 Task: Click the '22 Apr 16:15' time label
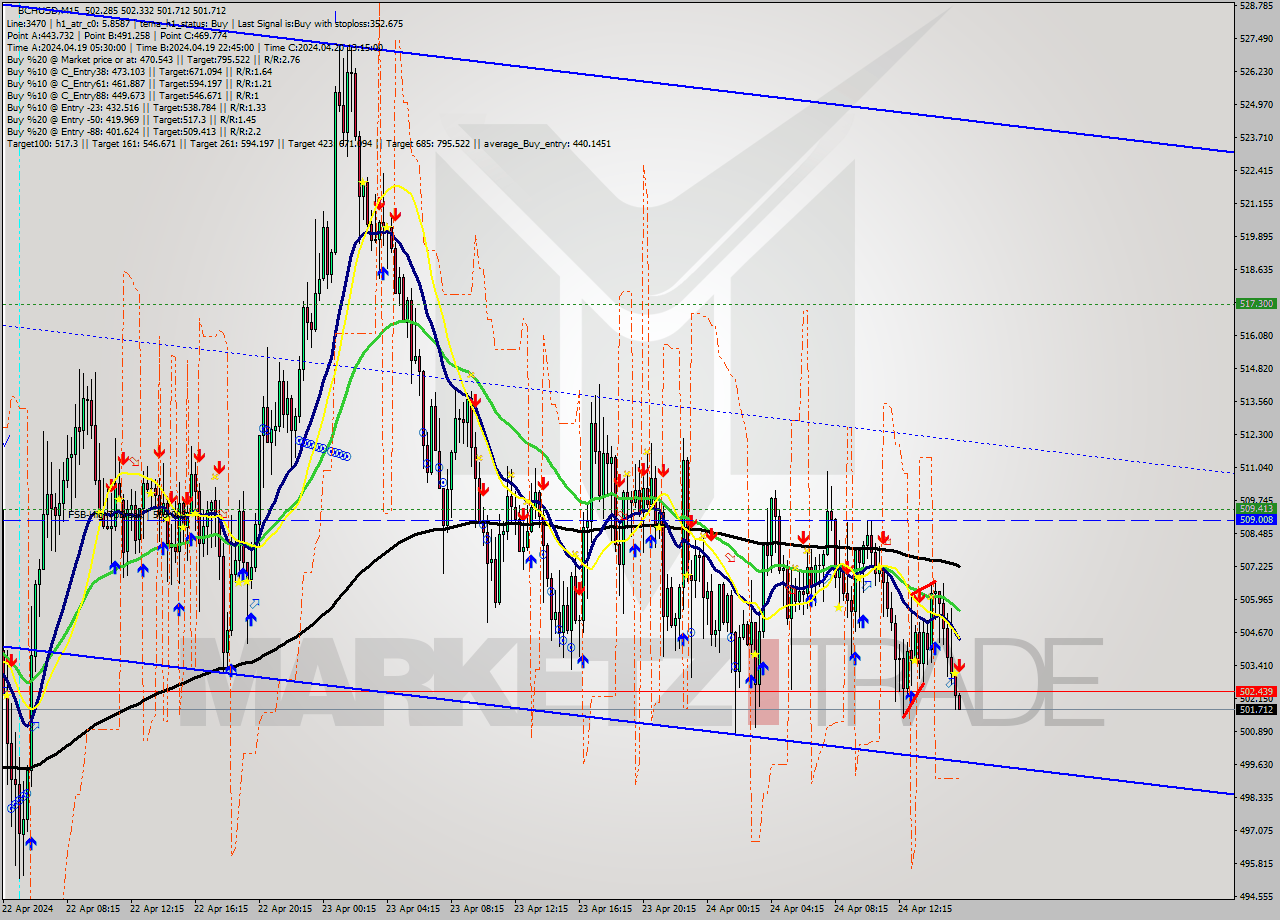[221, 909]
